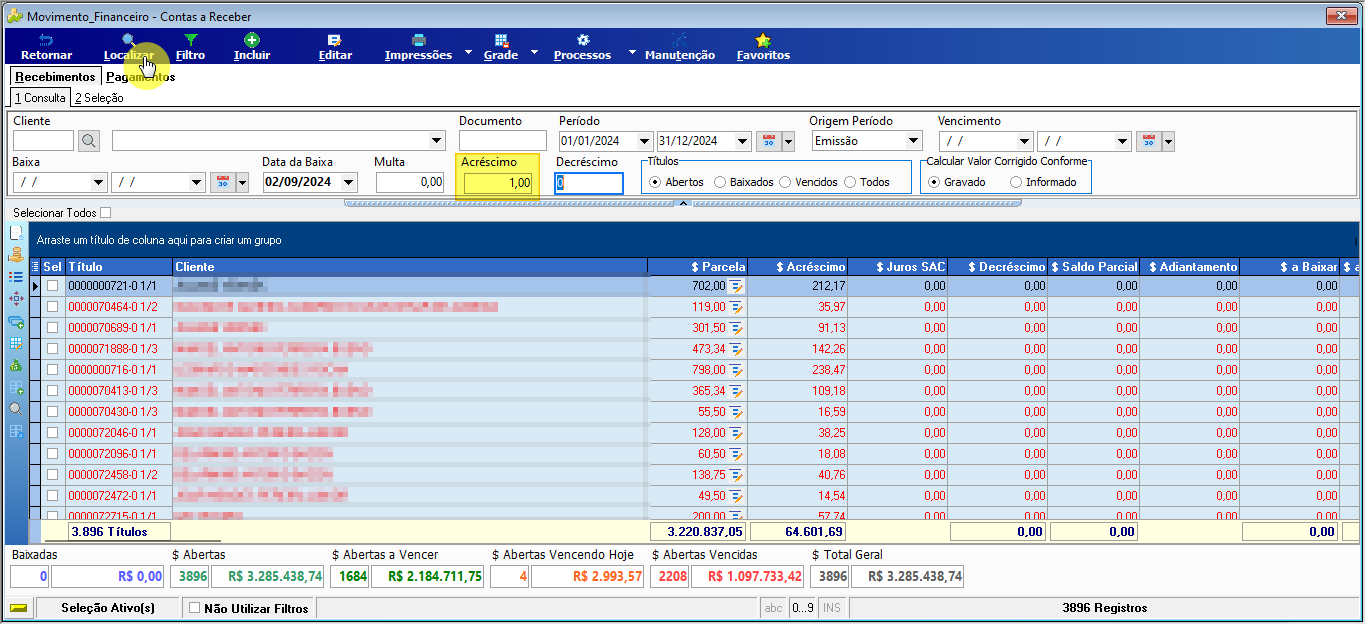Viewport: 1366px width, 625px height.
Task: Collapse the filter panel splitter arrow
Action: [683, 203]
